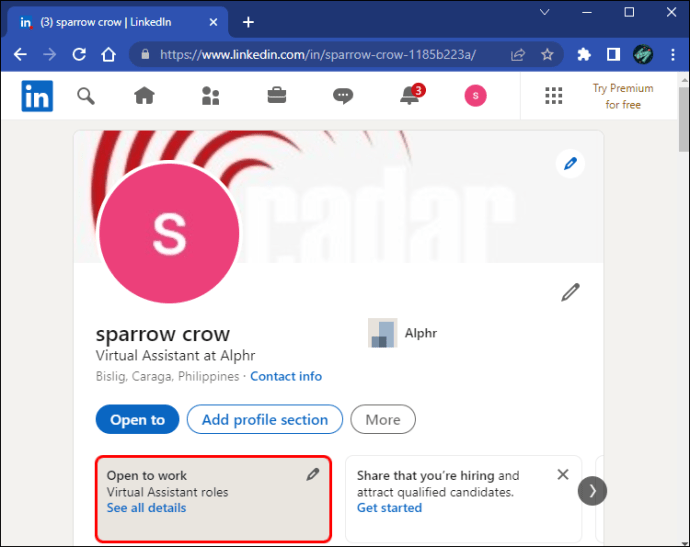Edit the background banner photo
This screenshot has height=547, width=690.
click(x=570, y=164)
